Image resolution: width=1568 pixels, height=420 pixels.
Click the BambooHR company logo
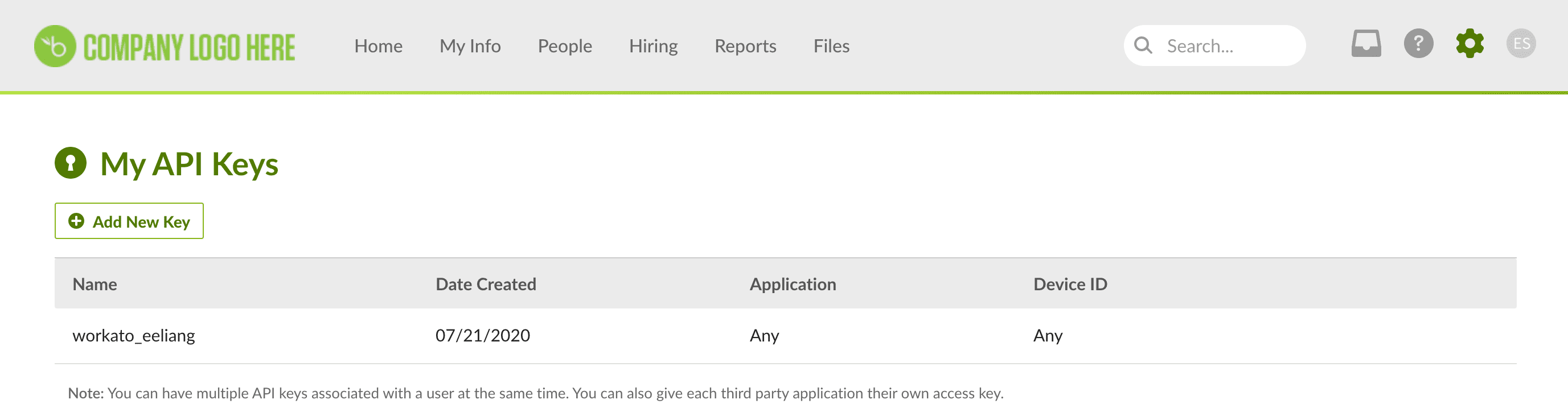165,46
